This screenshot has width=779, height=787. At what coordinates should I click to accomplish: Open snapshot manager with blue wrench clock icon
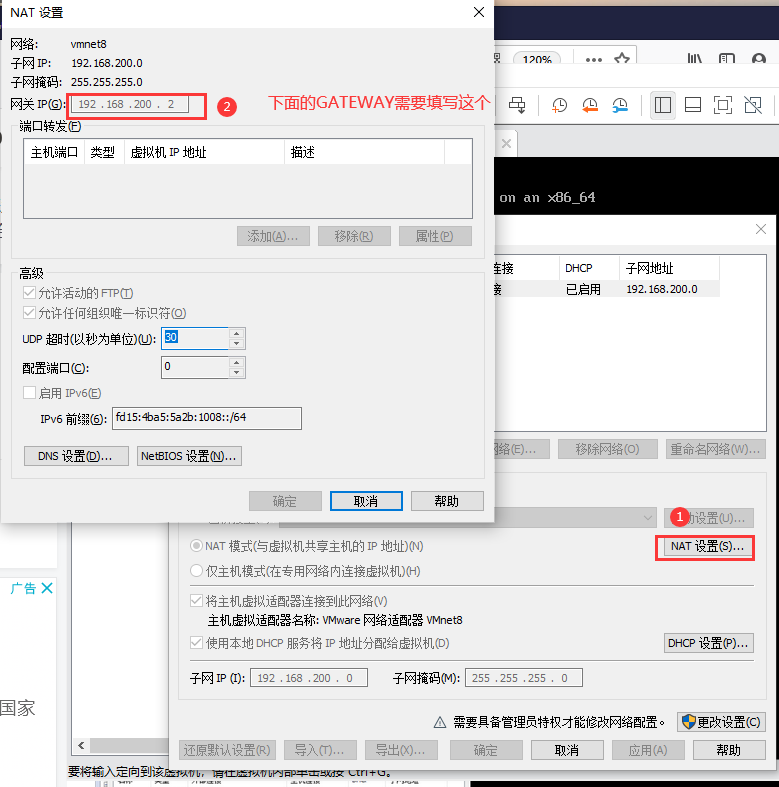pos(620,105)
